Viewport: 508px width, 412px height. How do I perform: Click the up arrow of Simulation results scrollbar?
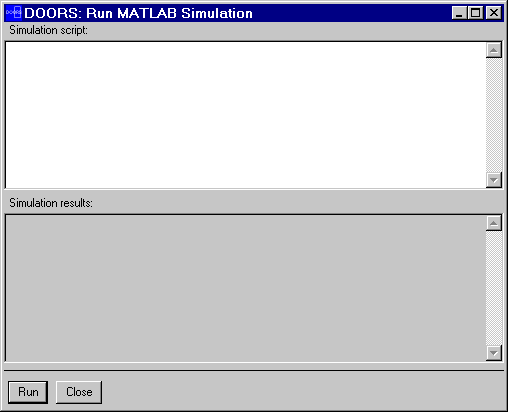tap(494, 223)
